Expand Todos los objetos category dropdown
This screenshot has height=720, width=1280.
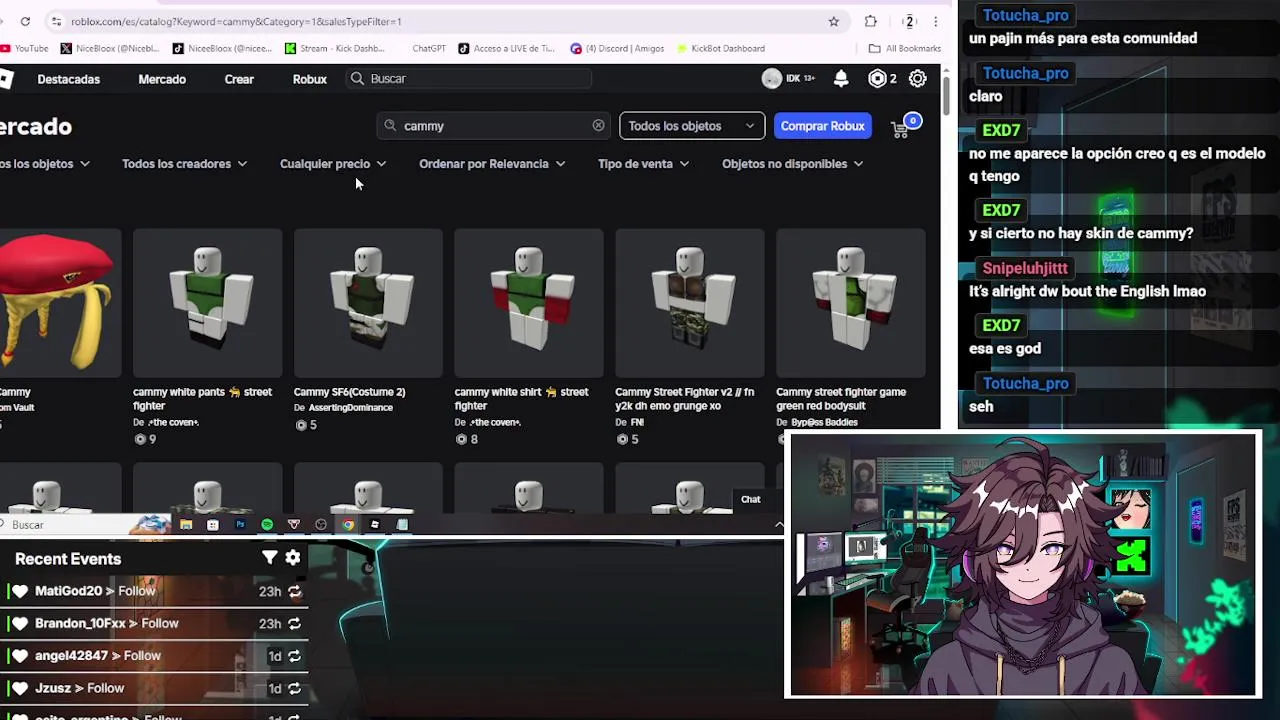[x=44, y=164]
